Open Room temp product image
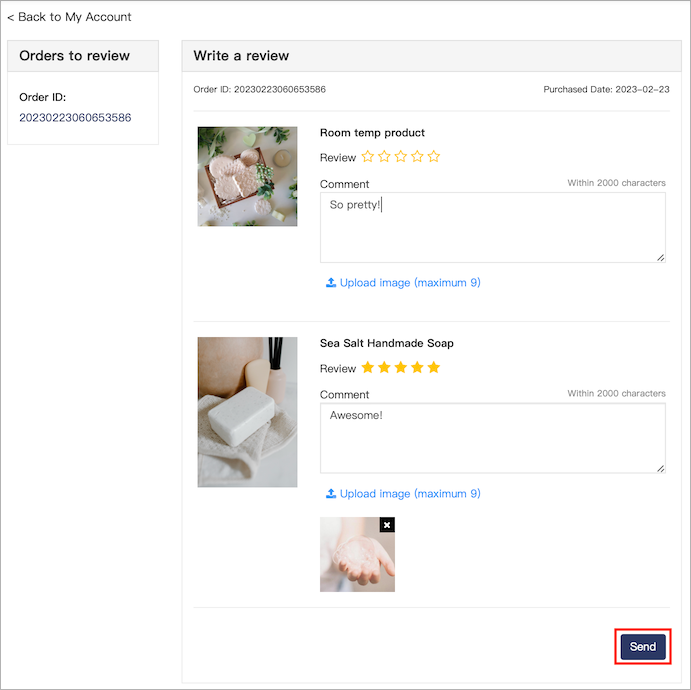691x690 pixels. [x=247, y=177]
